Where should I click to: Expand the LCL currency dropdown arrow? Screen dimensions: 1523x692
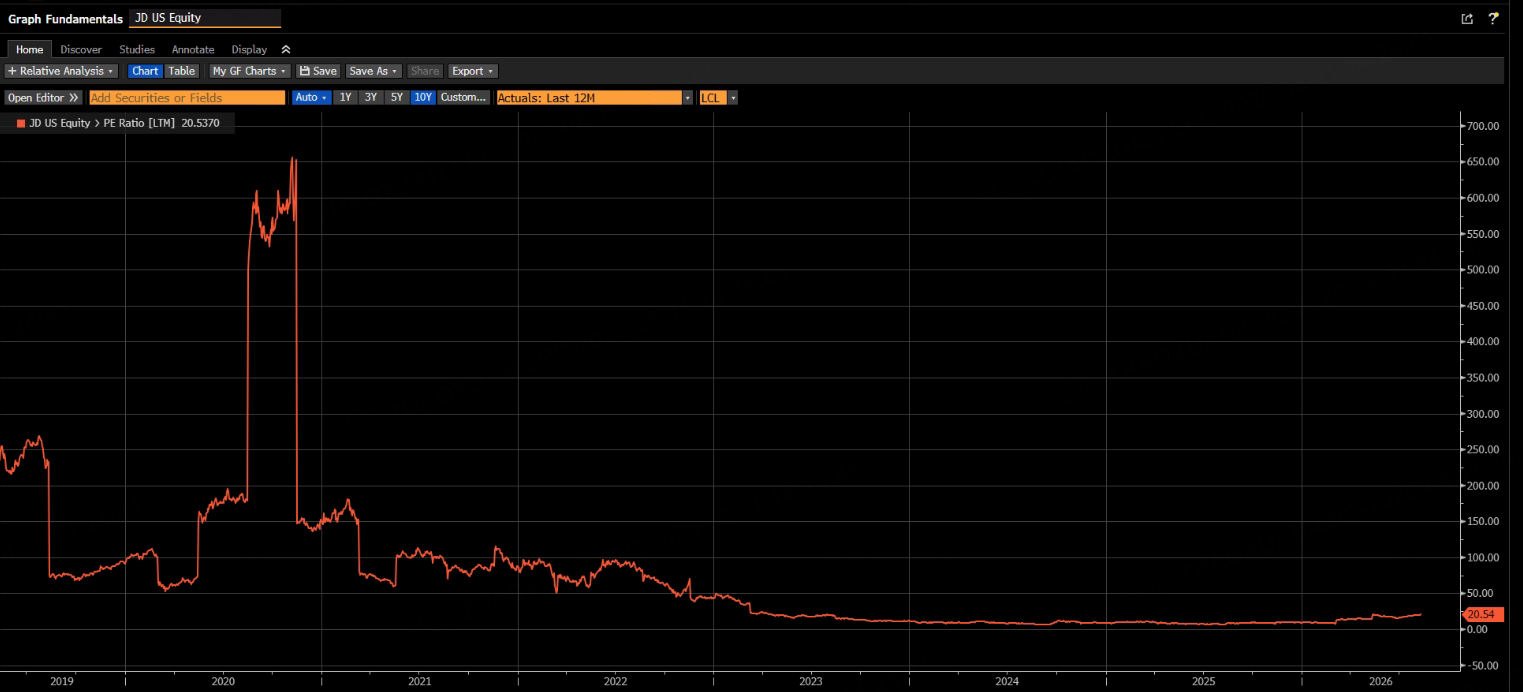733,97
